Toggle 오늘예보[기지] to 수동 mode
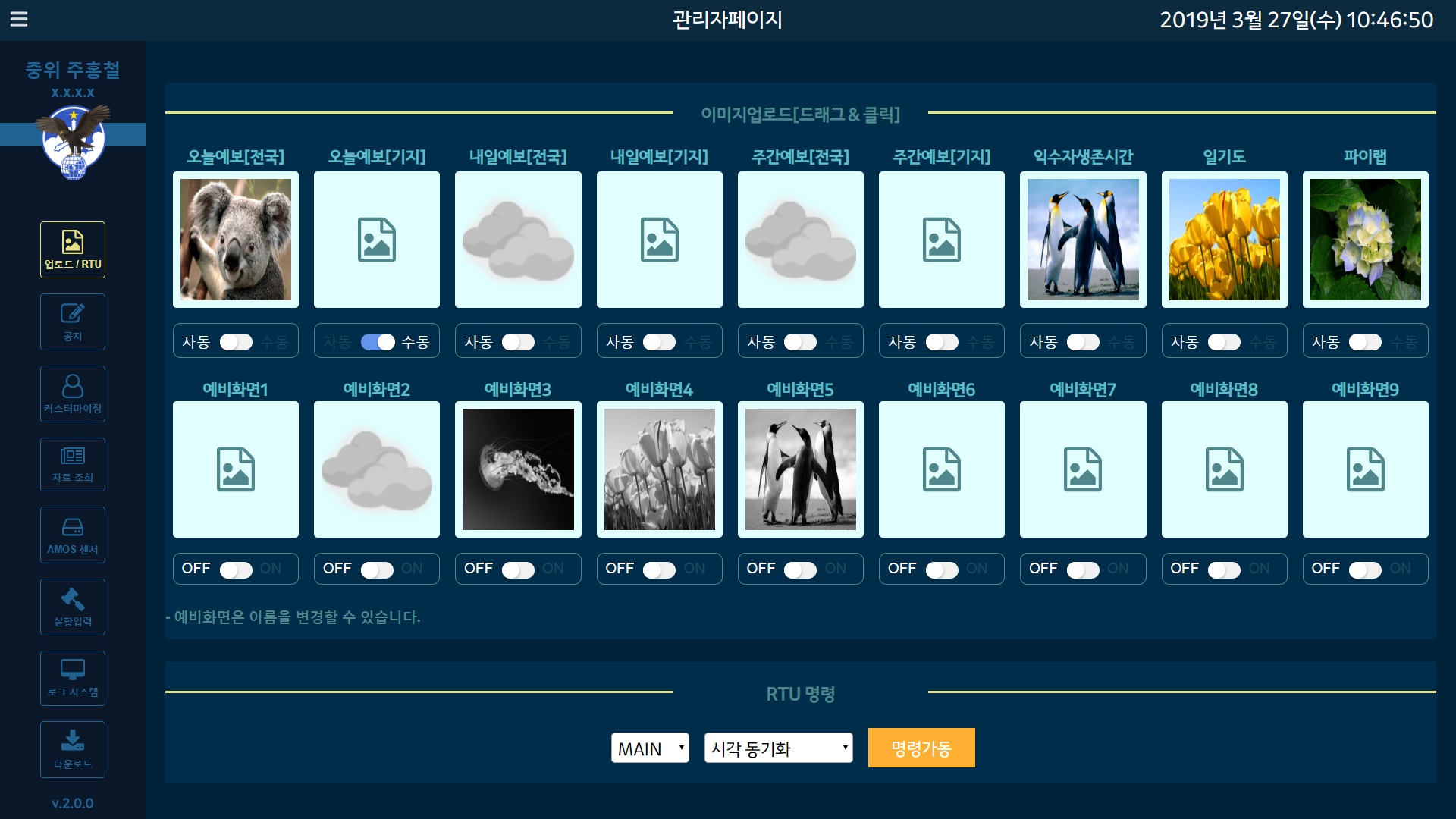 tap(377, 341)
